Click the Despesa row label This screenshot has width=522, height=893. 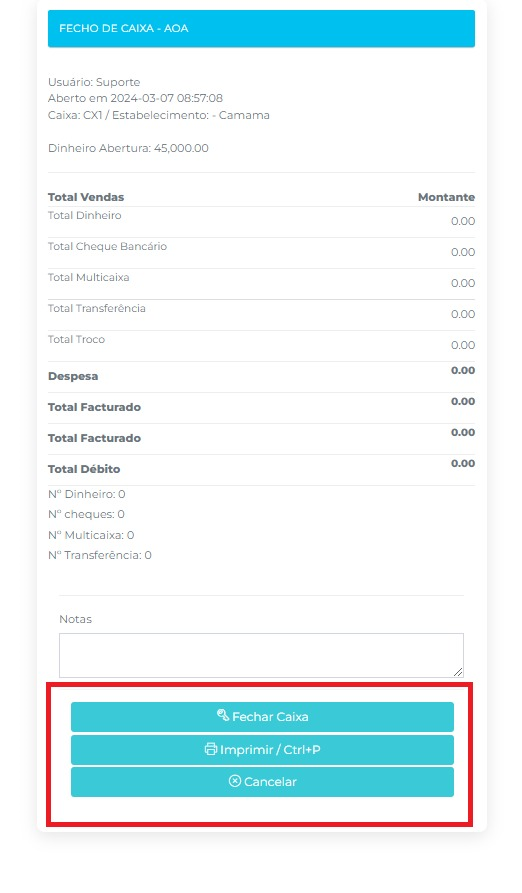pos(73,376)
